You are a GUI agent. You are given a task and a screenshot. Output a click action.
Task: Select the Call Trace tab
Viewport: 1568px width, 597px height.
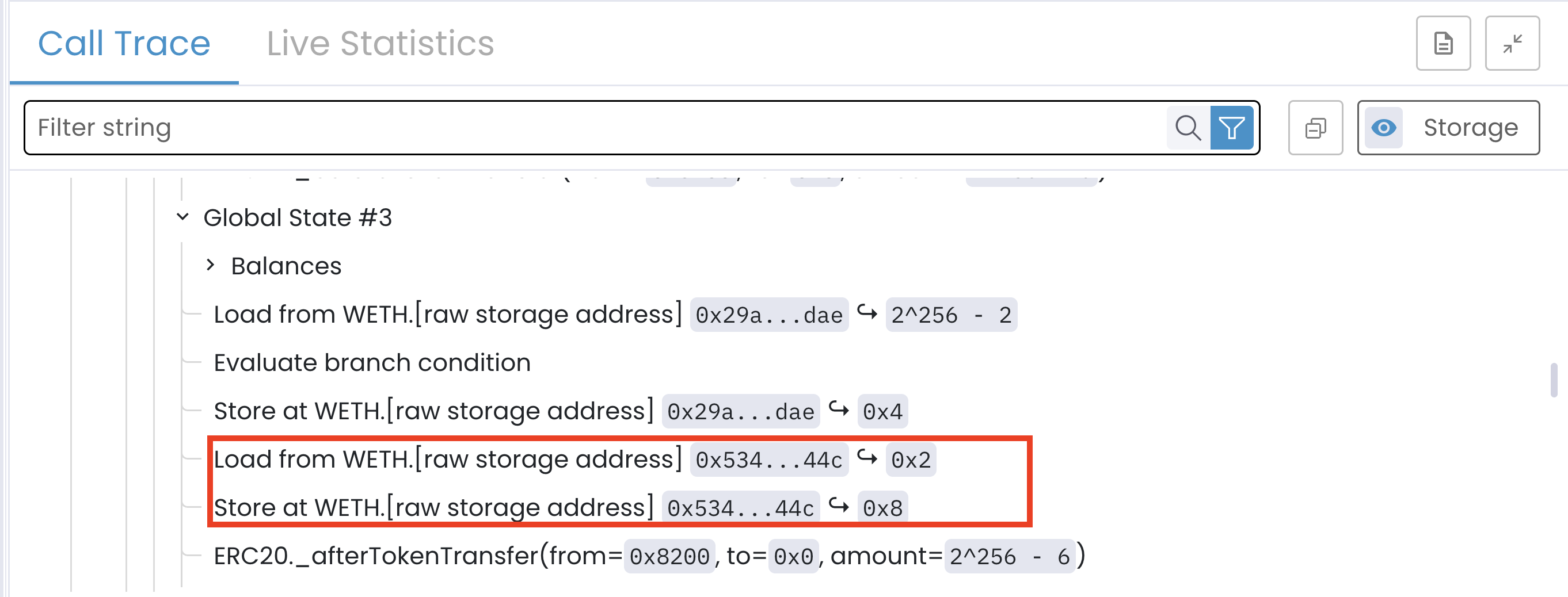point(124,44)
